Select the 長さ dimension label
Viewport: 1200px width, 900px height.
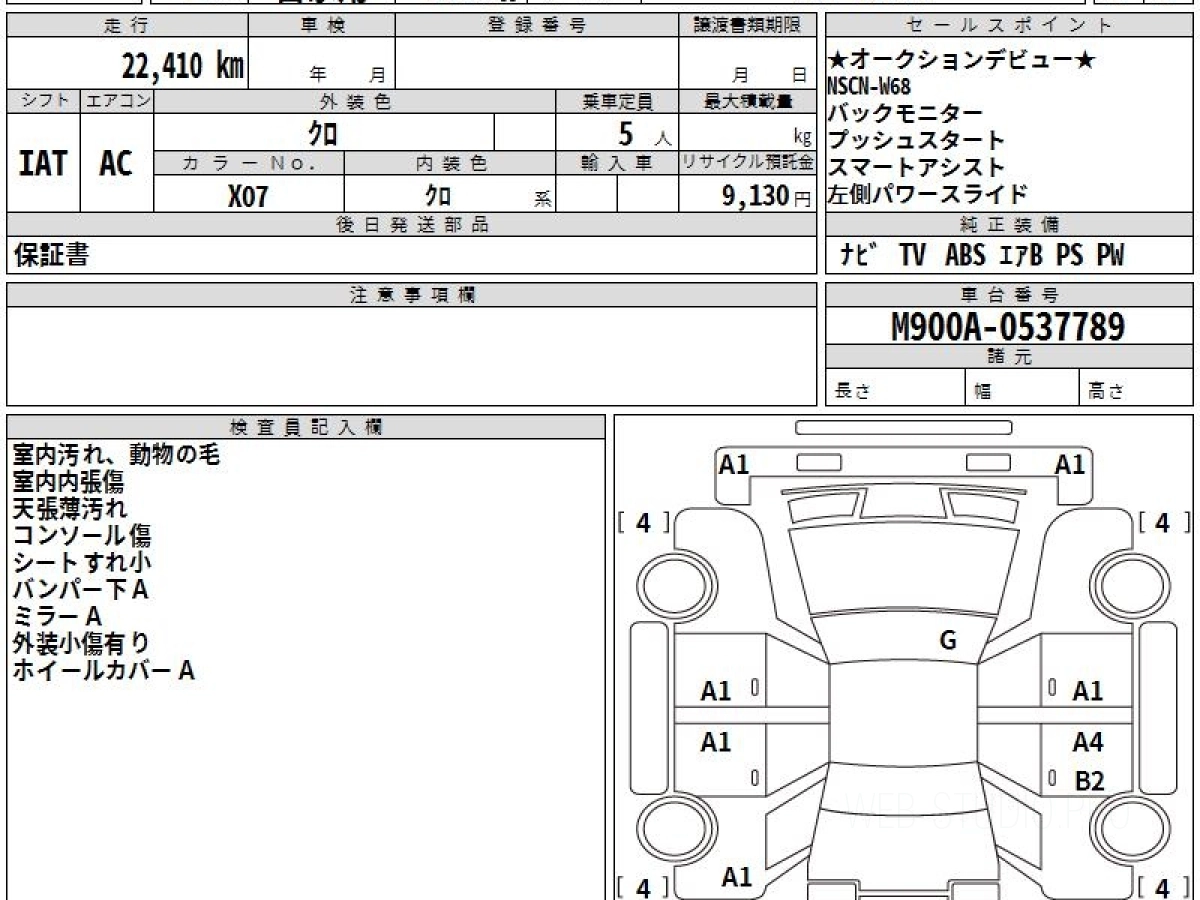pyautogui.click(x=852, y=392)
